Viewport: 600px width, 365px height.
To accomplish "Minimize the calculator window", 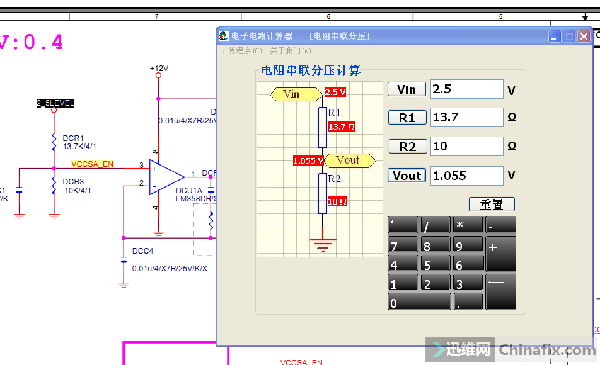I will point(554,36).
